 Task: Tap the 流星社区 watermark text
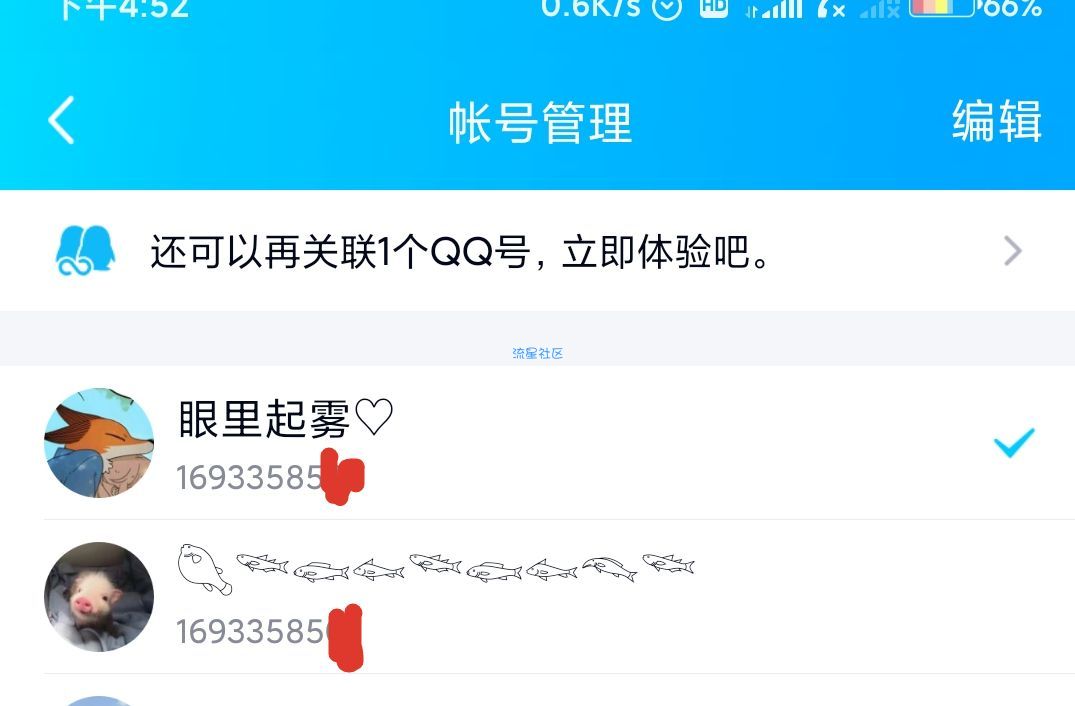point(538,353)
